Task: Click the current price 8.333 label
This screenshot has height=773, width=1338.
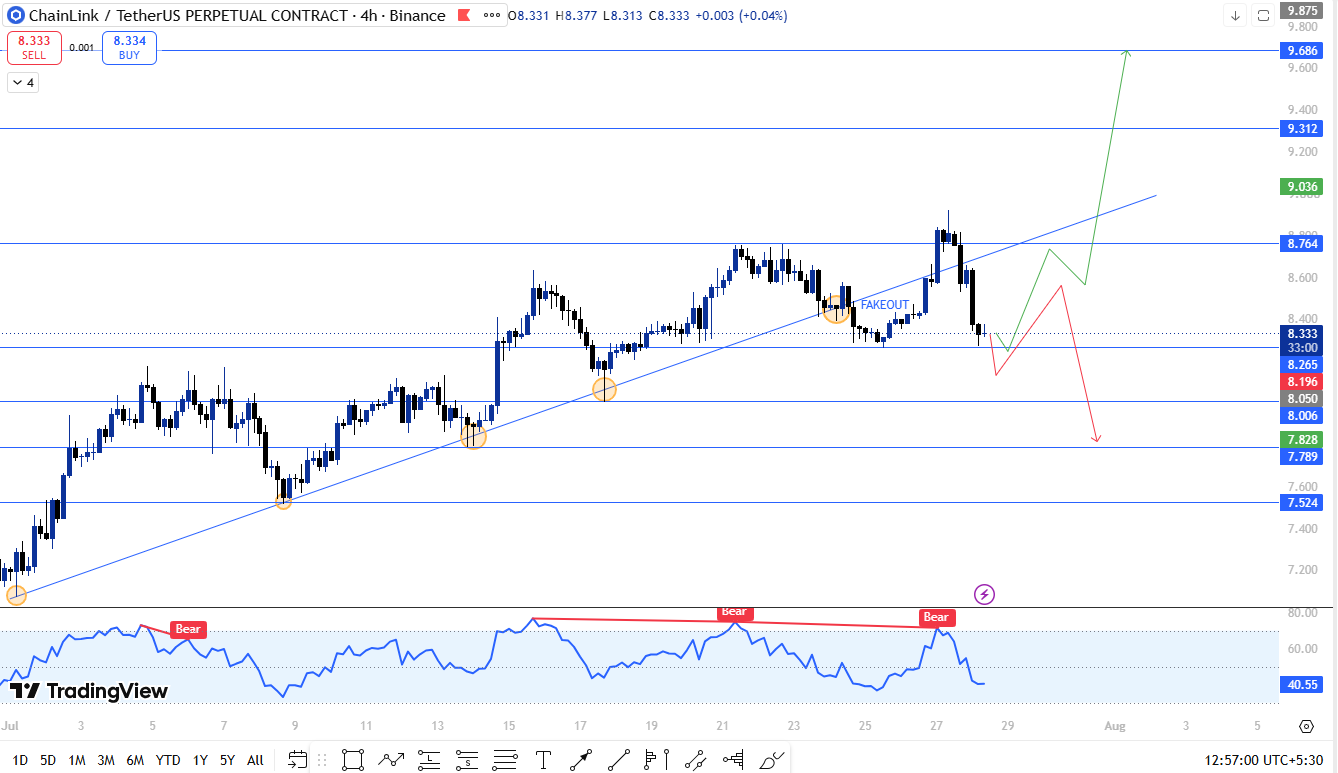Action: [x=1301, y=333]
